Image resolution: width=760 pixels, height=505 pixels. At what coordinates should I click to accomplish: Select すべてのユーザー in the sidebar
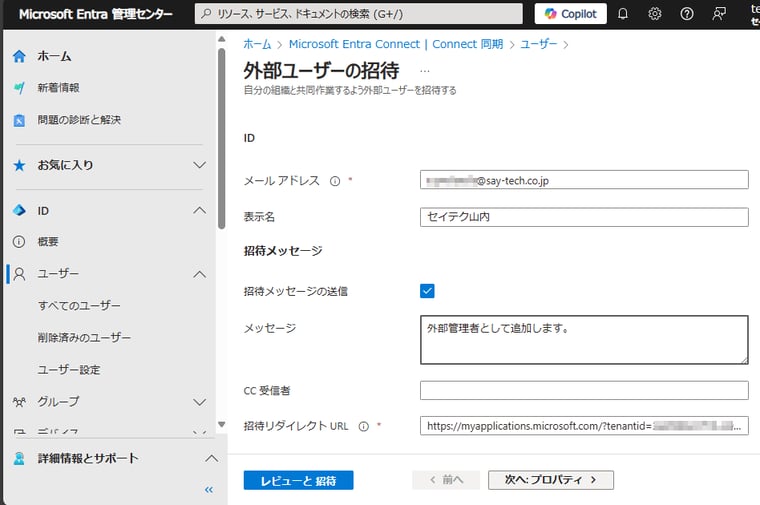point(79,306)
